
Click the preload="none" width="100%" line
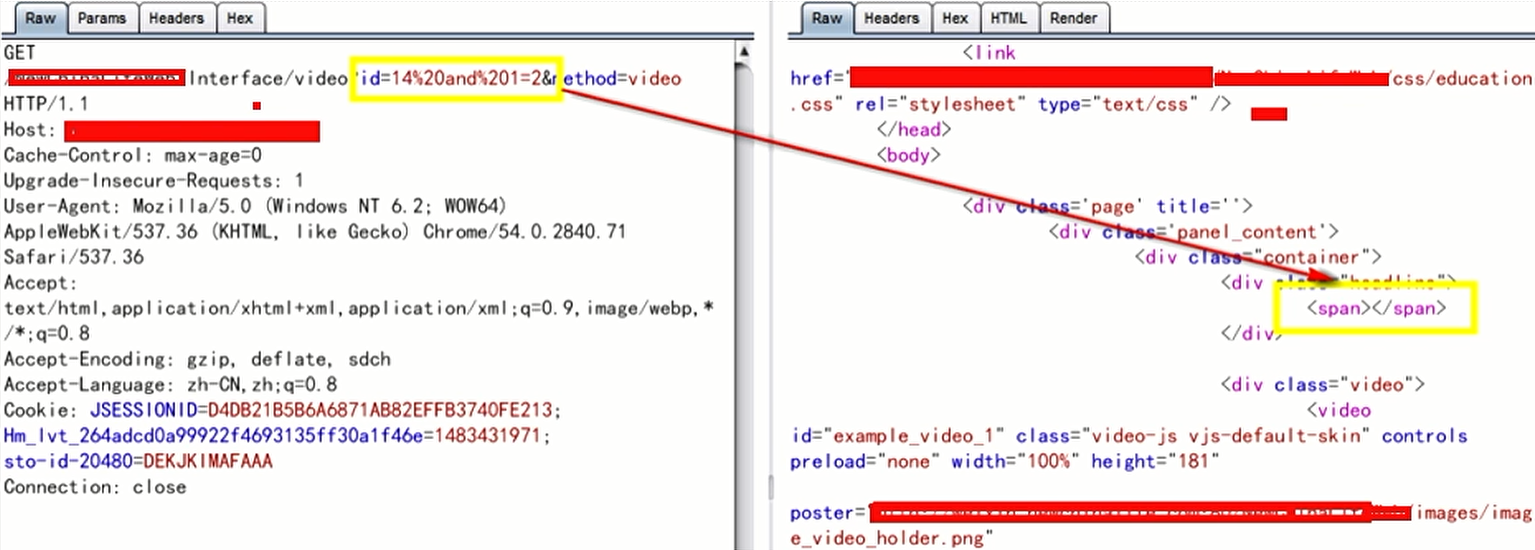click(x=1005, y=462)
